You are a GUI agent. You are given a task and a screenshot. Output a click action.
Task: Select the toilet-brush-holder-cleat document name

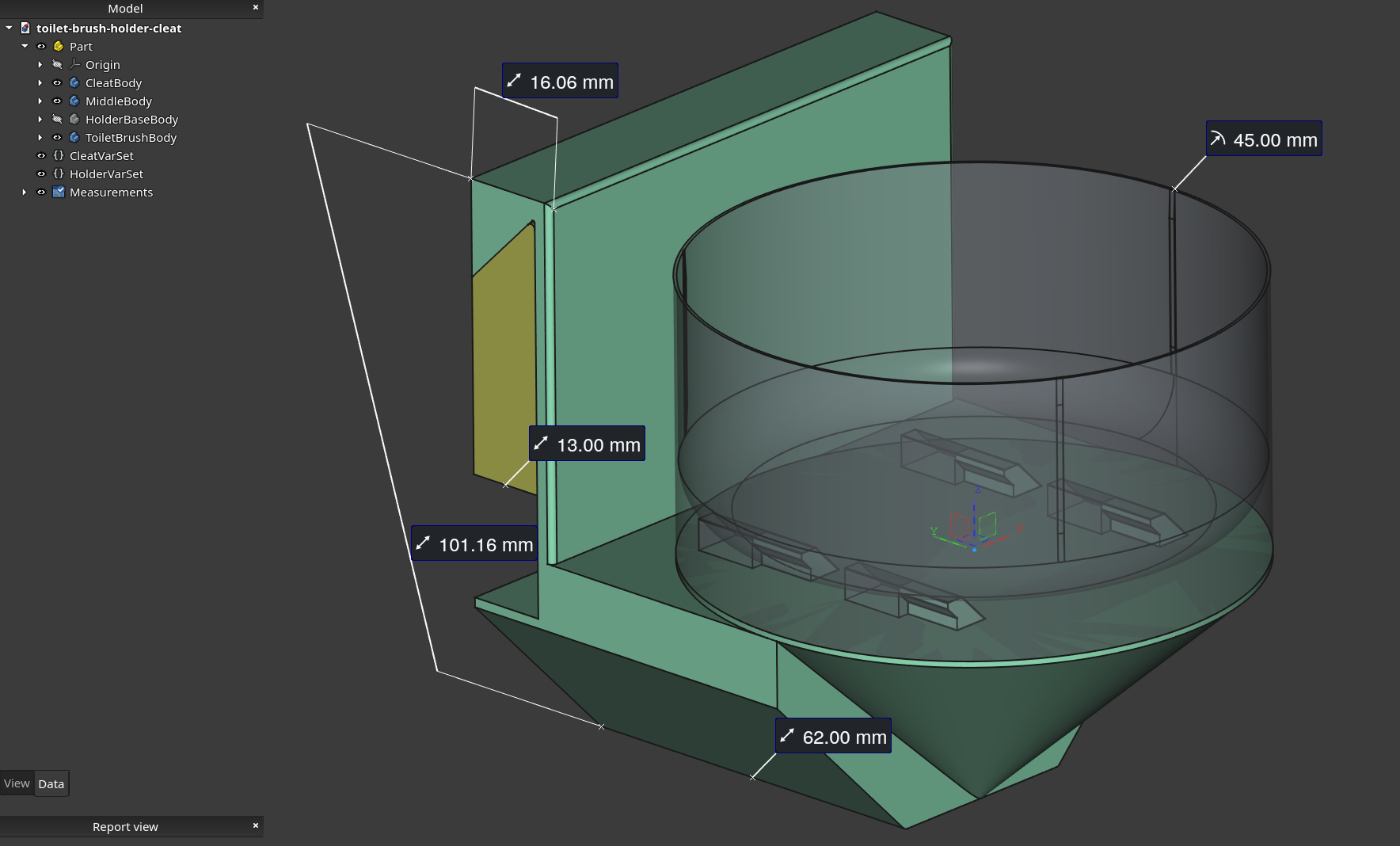coord(109,28)
